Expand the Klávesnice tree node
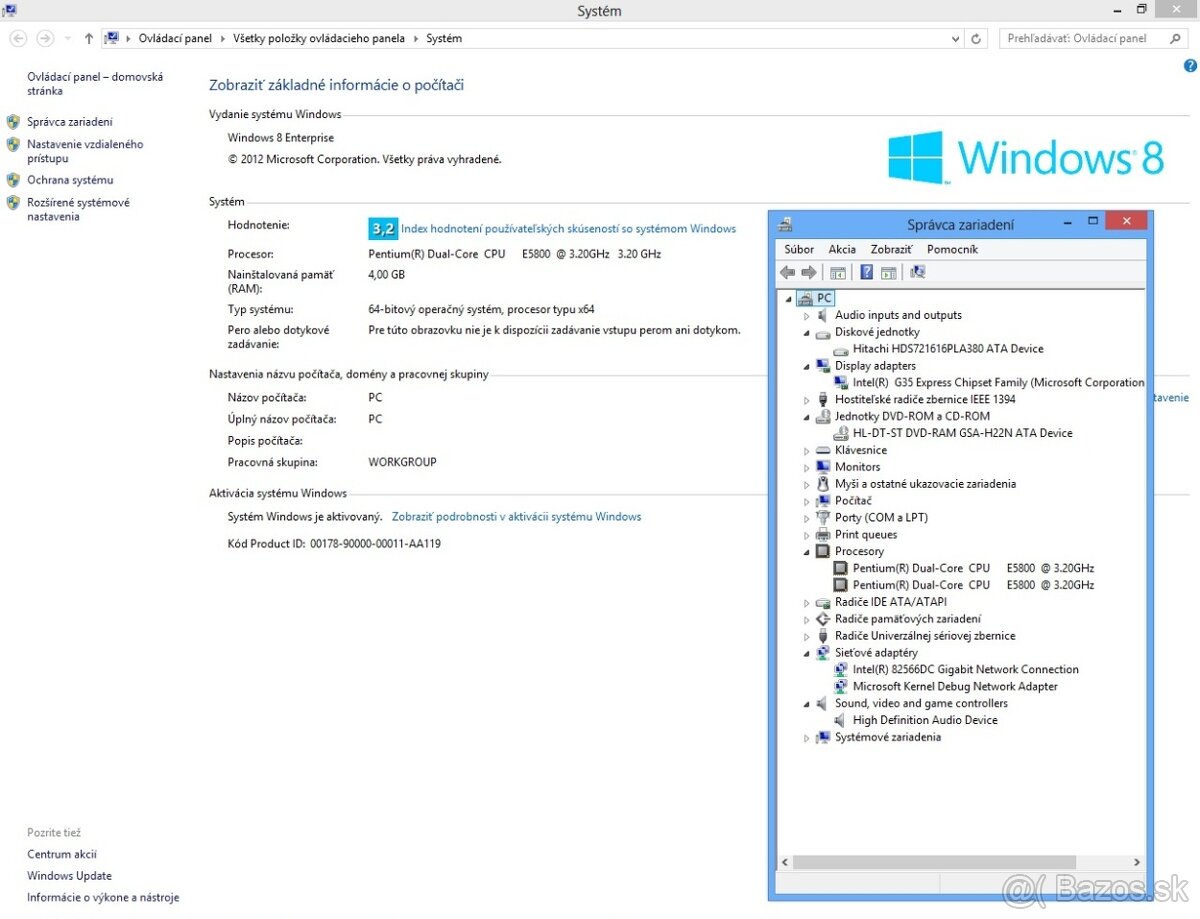Viewport: 1200px width, 919px height. tap(807, 449)
